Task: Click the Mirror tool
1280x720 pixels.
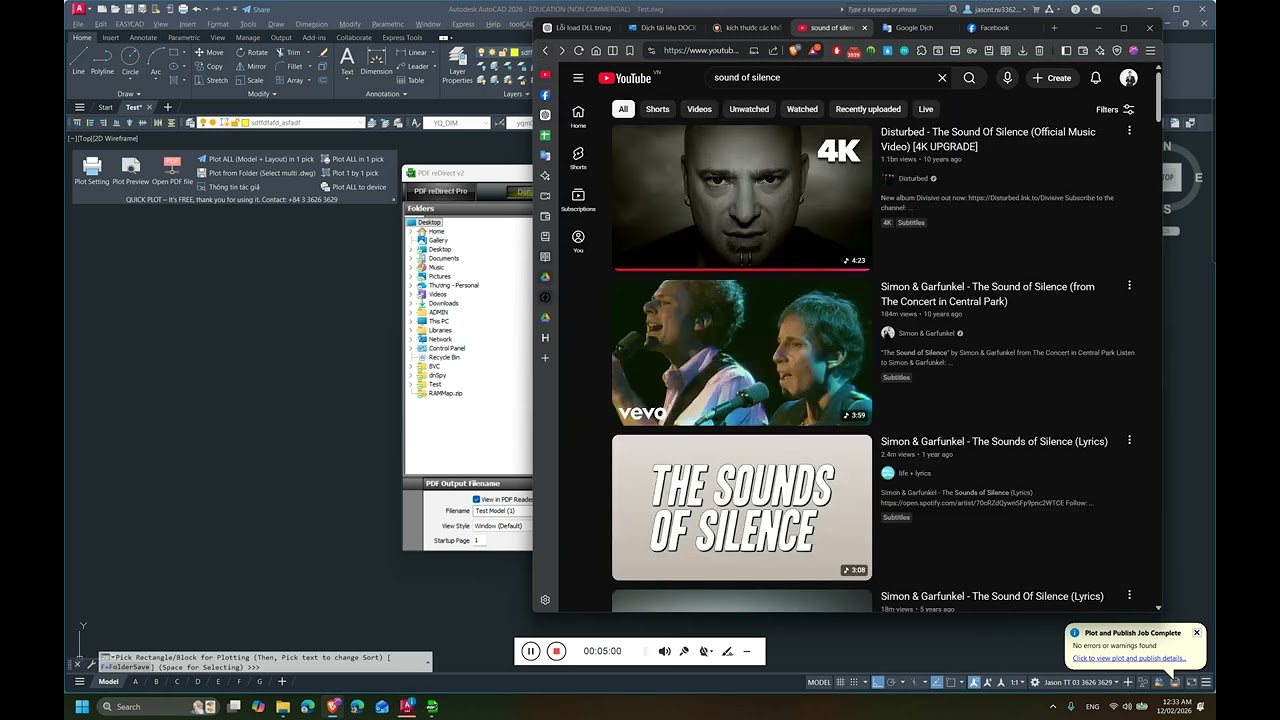Action: tap(250, 66)
